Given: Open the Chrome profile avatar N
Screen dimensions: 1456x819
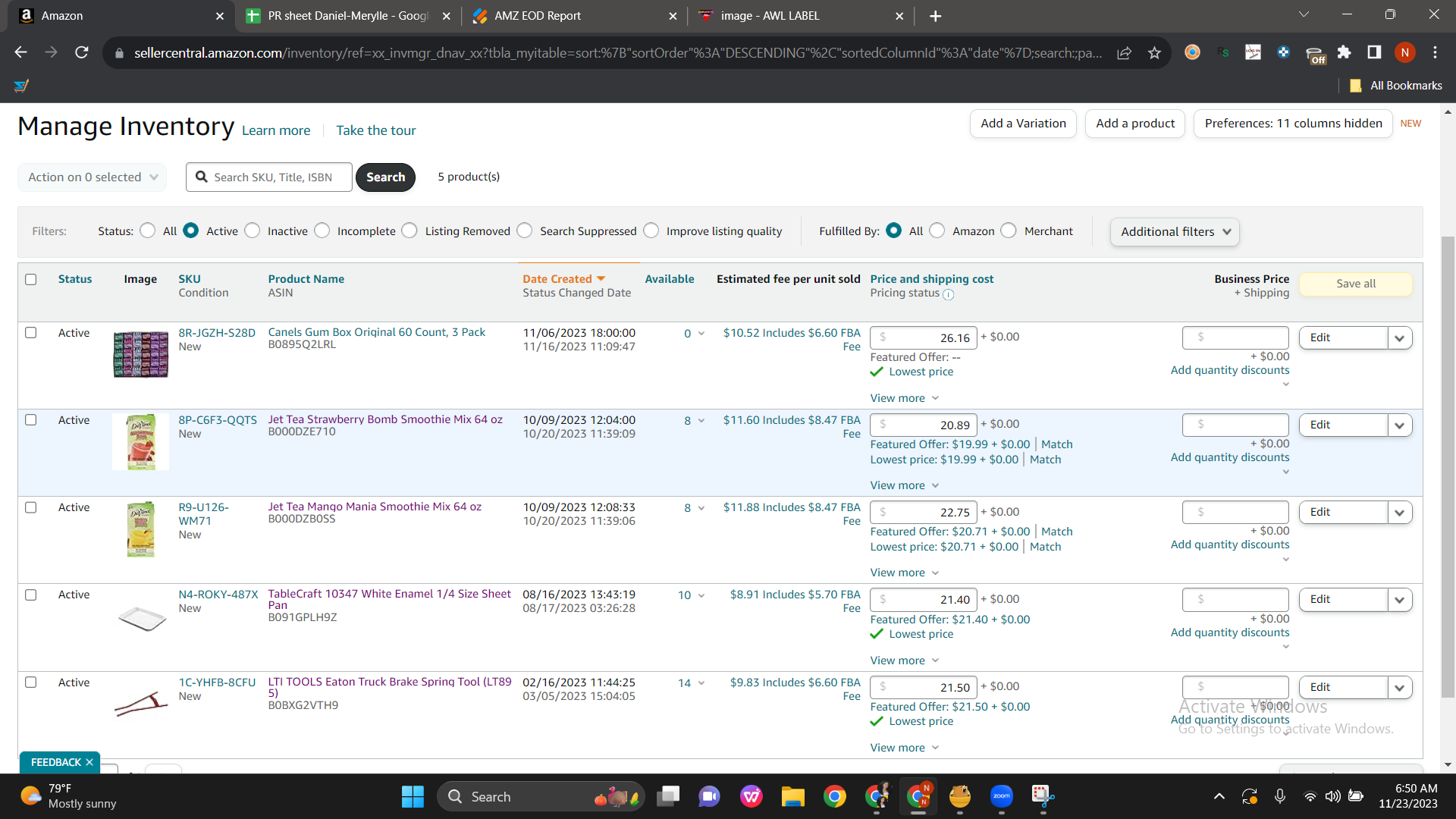Looking at the screenshot, I should click(x=1404, y=52).
